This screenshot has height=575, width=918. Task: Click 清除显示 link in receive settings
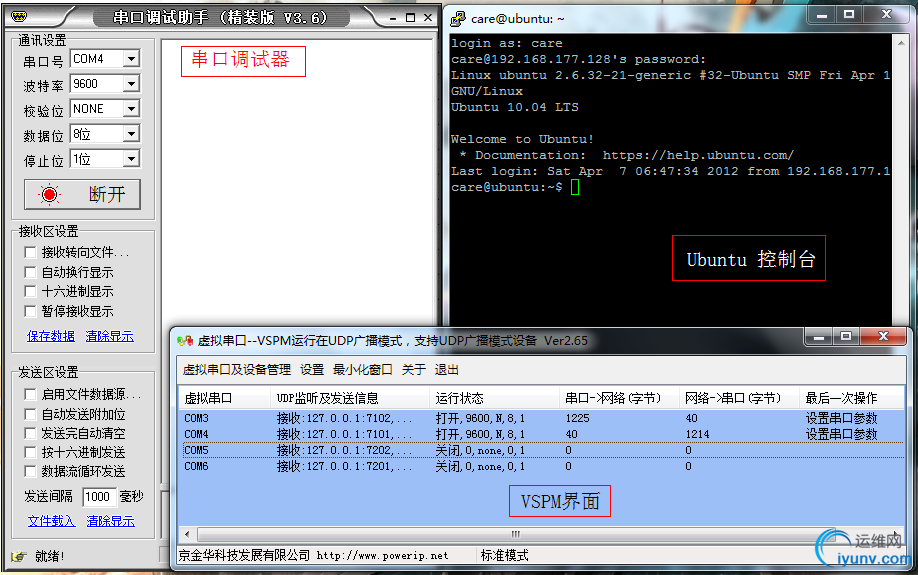tap(109, 336)
